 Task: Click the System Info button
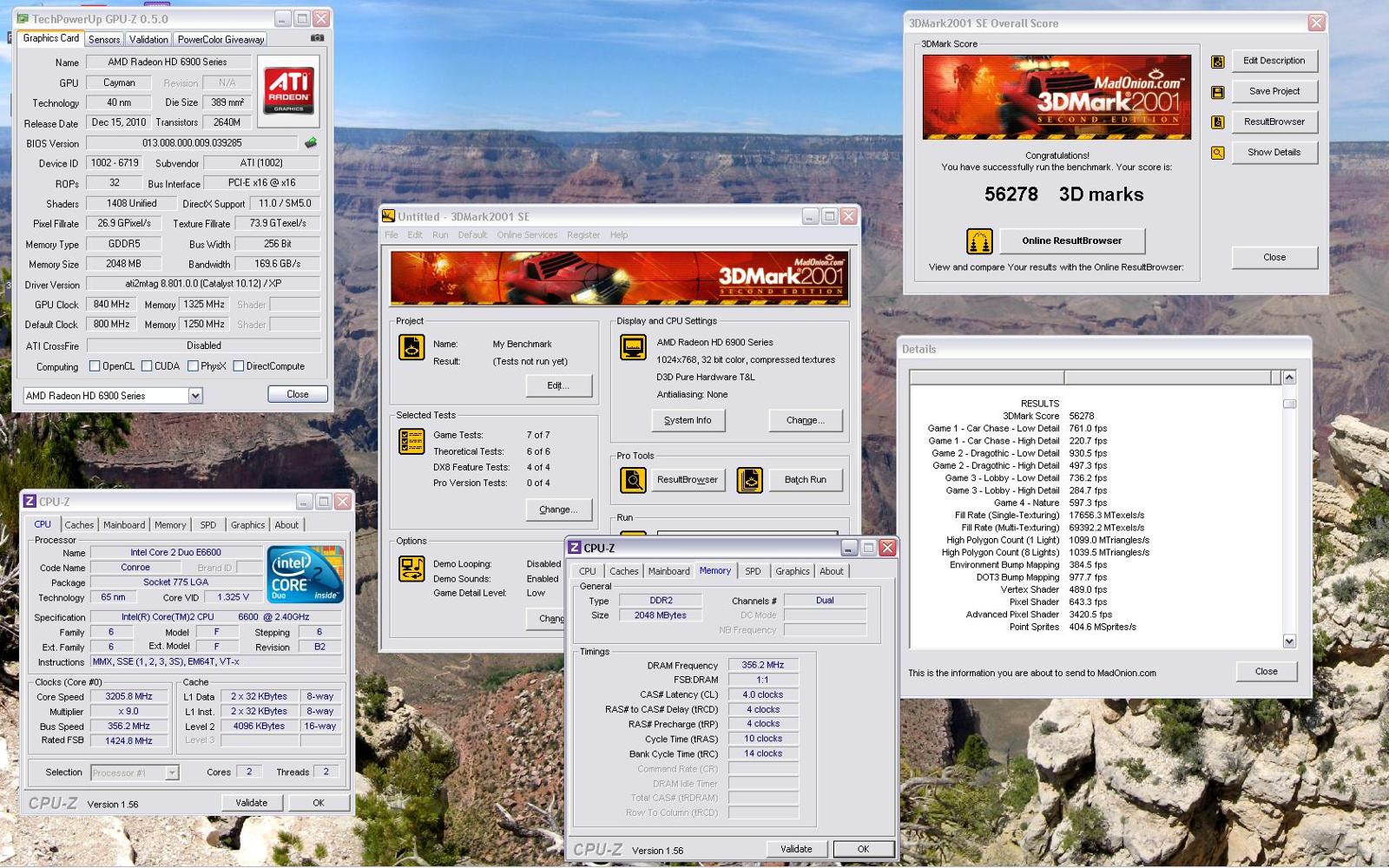(x=688, y=420)
